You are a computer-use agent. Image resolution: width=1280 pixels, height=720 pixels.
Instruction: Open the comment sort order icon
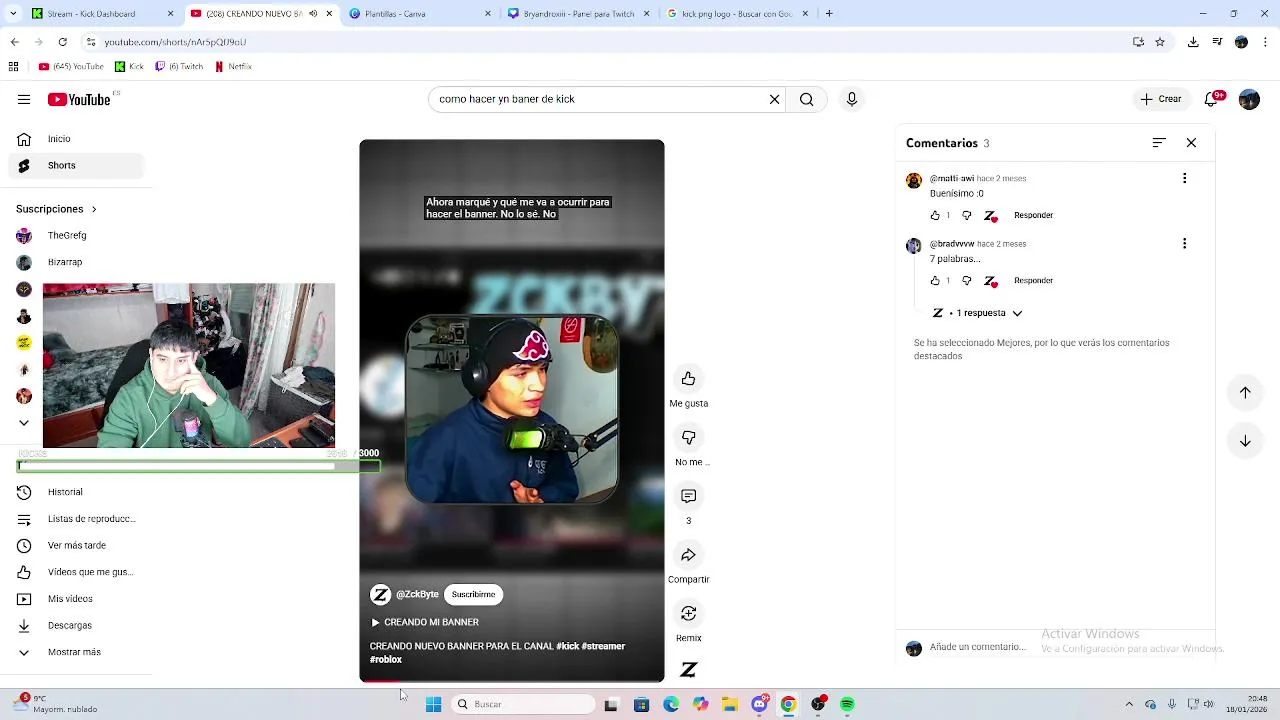click(1159, 143)
